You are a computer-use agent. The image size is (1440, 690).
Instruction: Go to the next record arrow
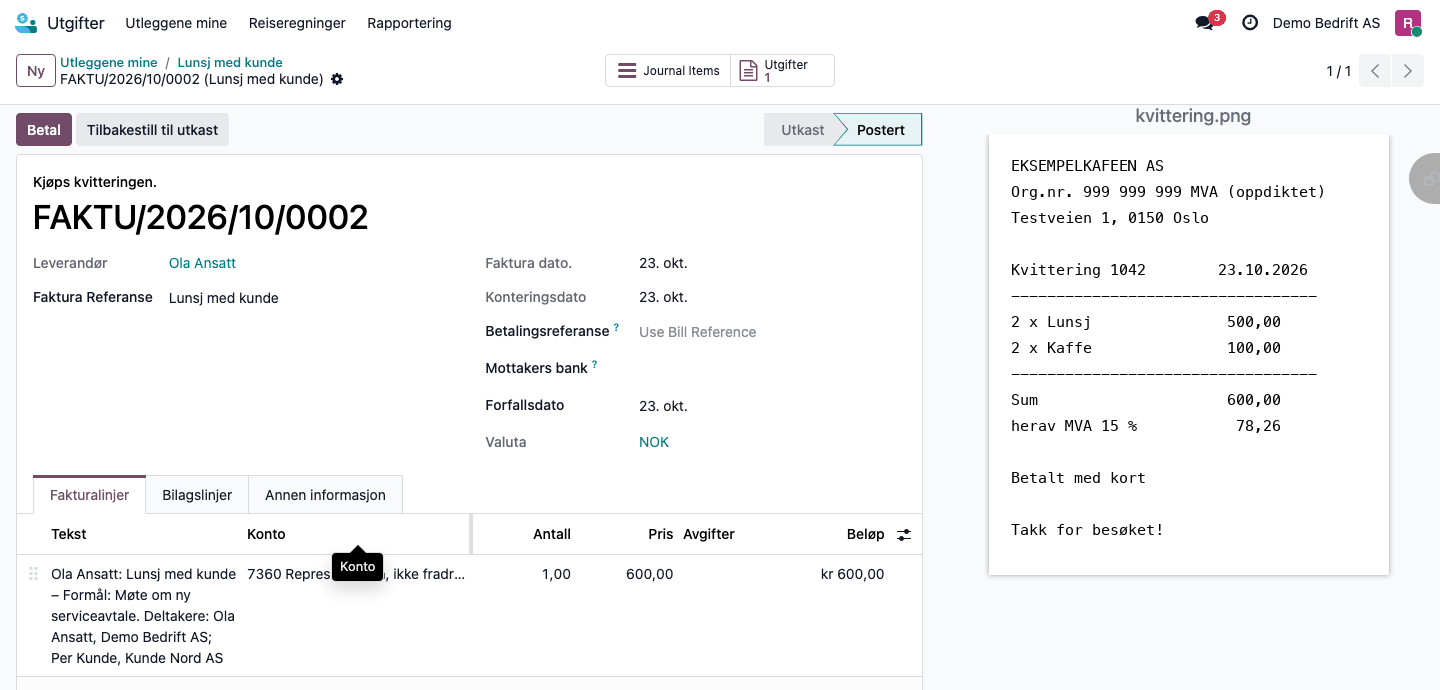(1408, 71)
